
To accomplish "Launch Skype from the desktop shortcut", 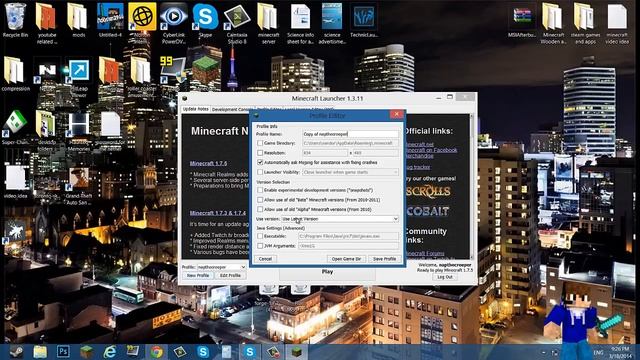I will click(x=205, y=20).
